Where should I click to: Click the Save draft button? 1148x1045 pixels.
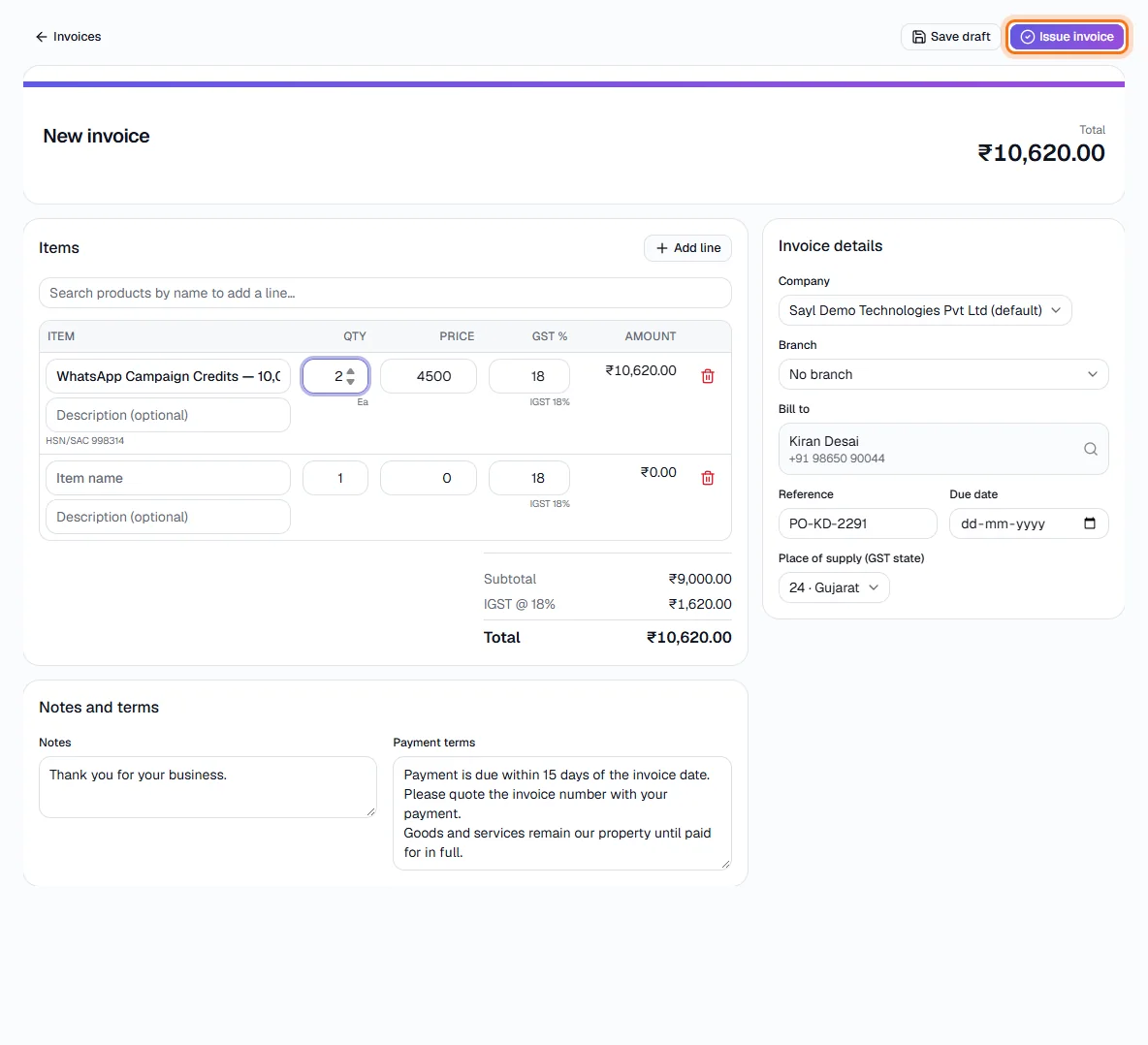(950, 37)
